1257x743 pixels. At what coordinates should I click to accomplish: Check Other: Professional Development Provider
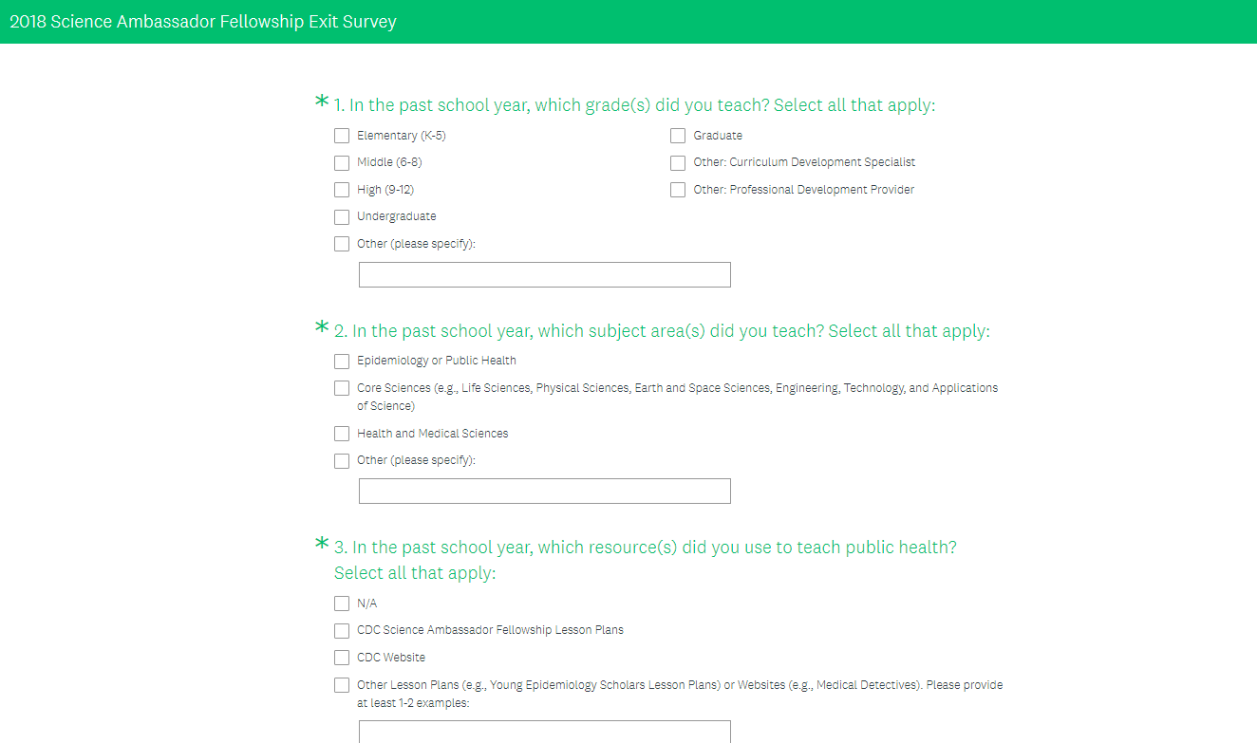(x=678, y=190)
